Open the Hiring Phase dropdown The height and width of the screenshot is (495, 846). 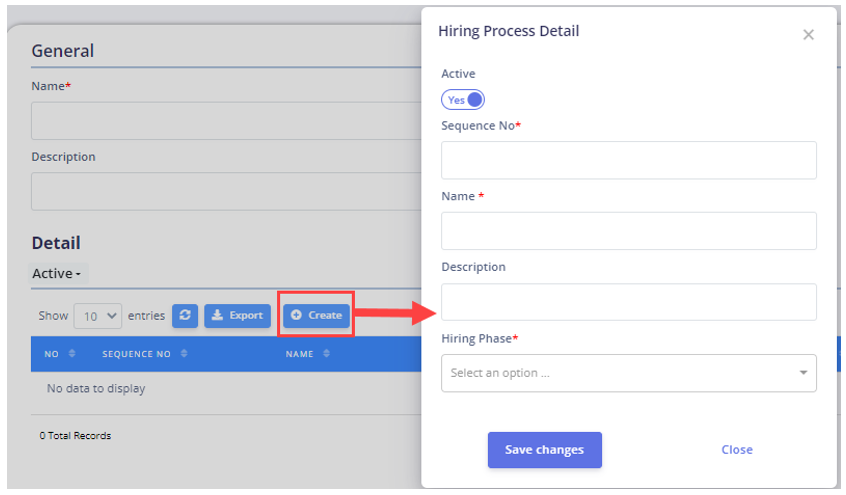coord(629,373)
